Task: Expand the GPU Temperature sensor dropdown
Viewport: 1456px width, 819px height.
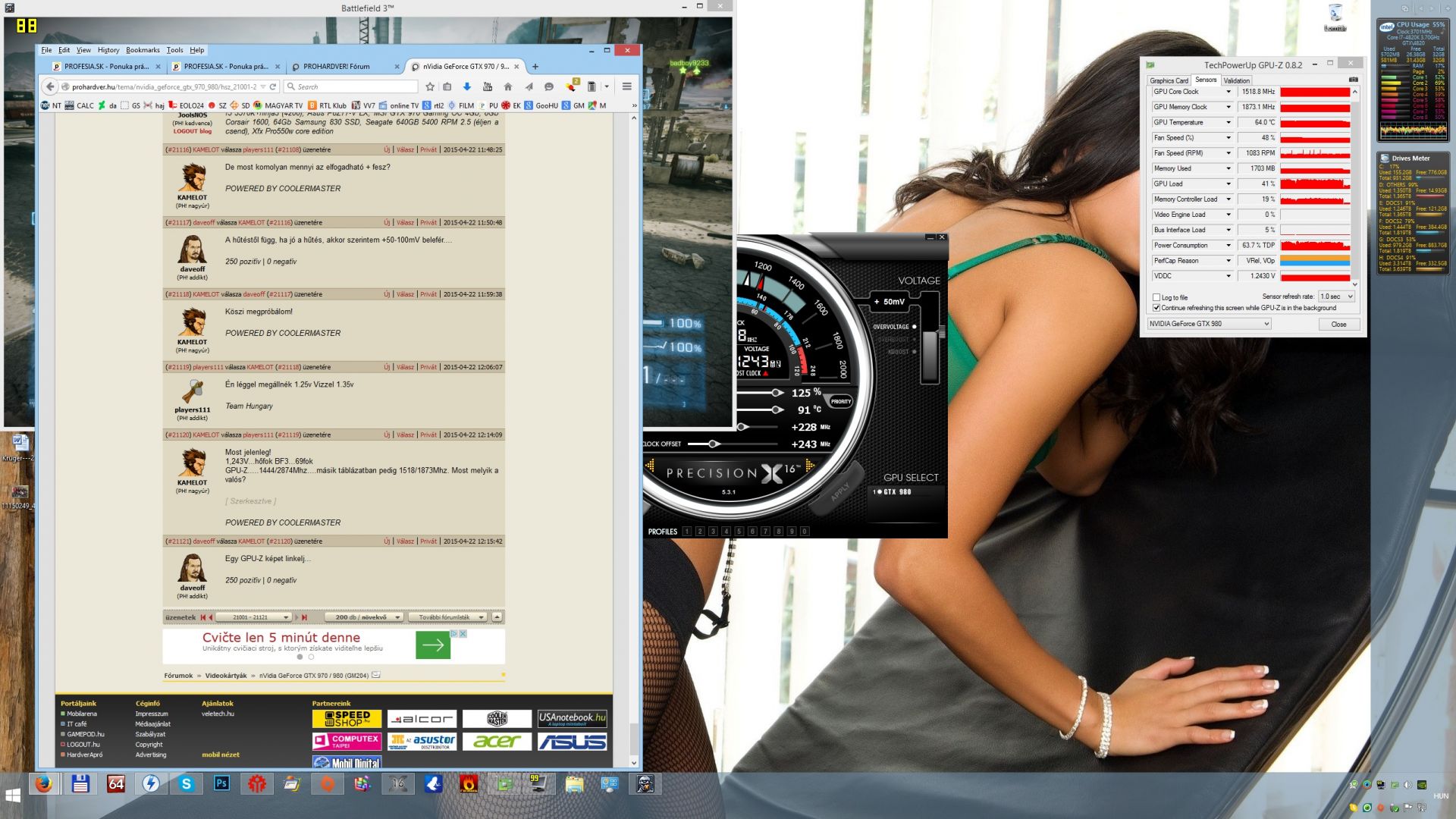Action: (1228, 122)
